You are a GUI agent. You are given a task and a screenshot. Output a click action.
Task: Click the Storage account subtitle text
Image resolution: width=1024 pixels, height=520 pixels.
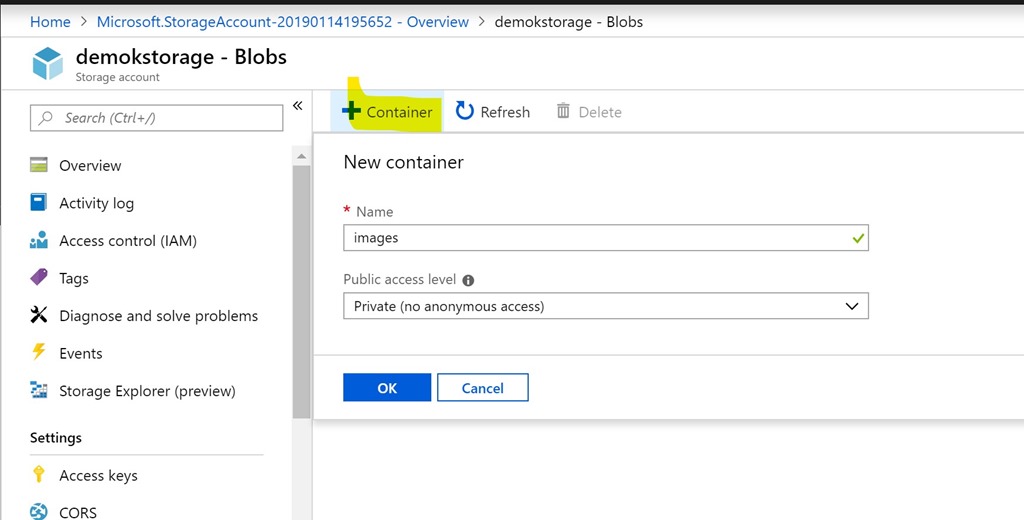(x=118, y=77)
